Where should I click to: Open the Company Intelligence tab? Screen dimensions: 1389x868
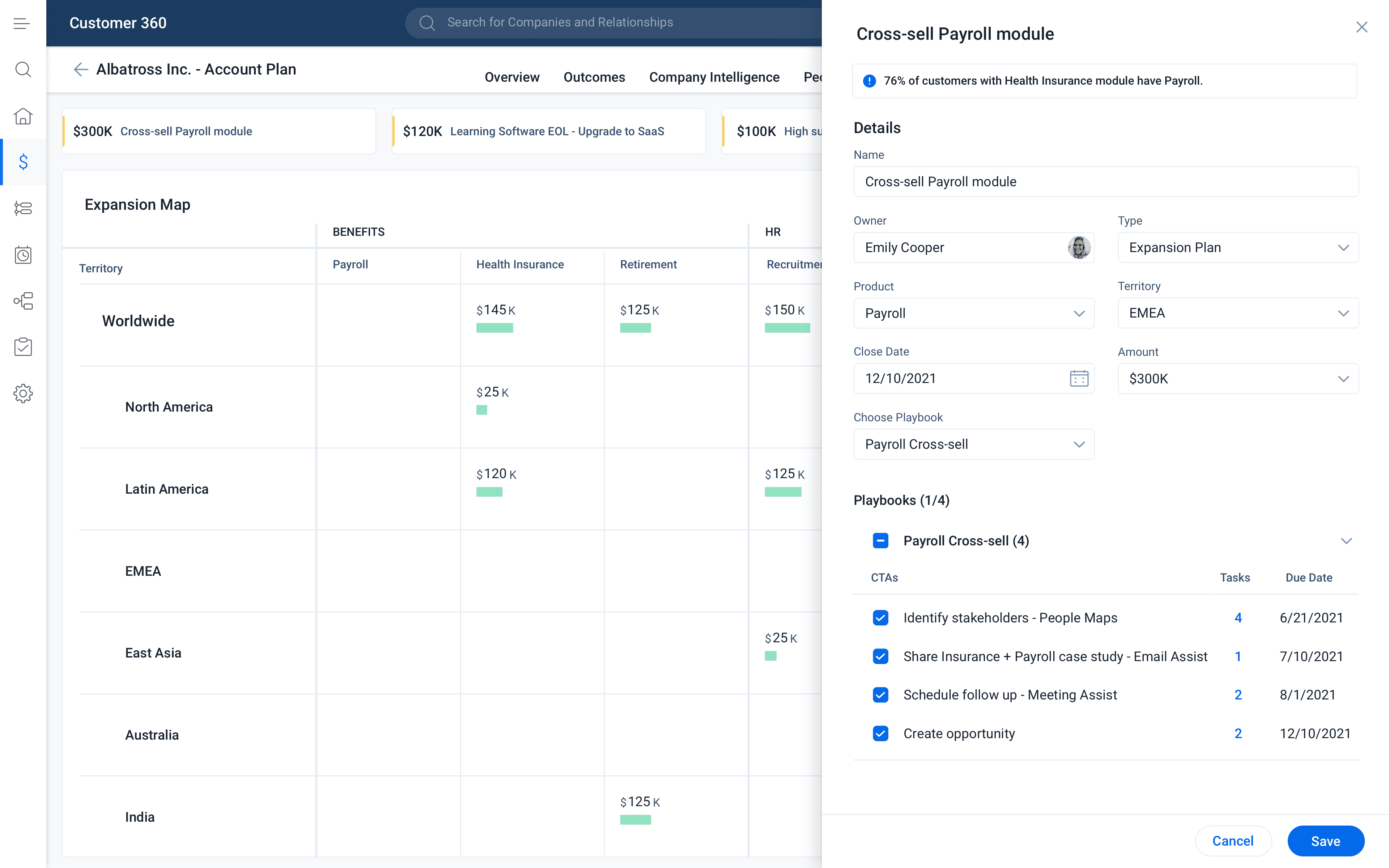click(x=714, y=77)
